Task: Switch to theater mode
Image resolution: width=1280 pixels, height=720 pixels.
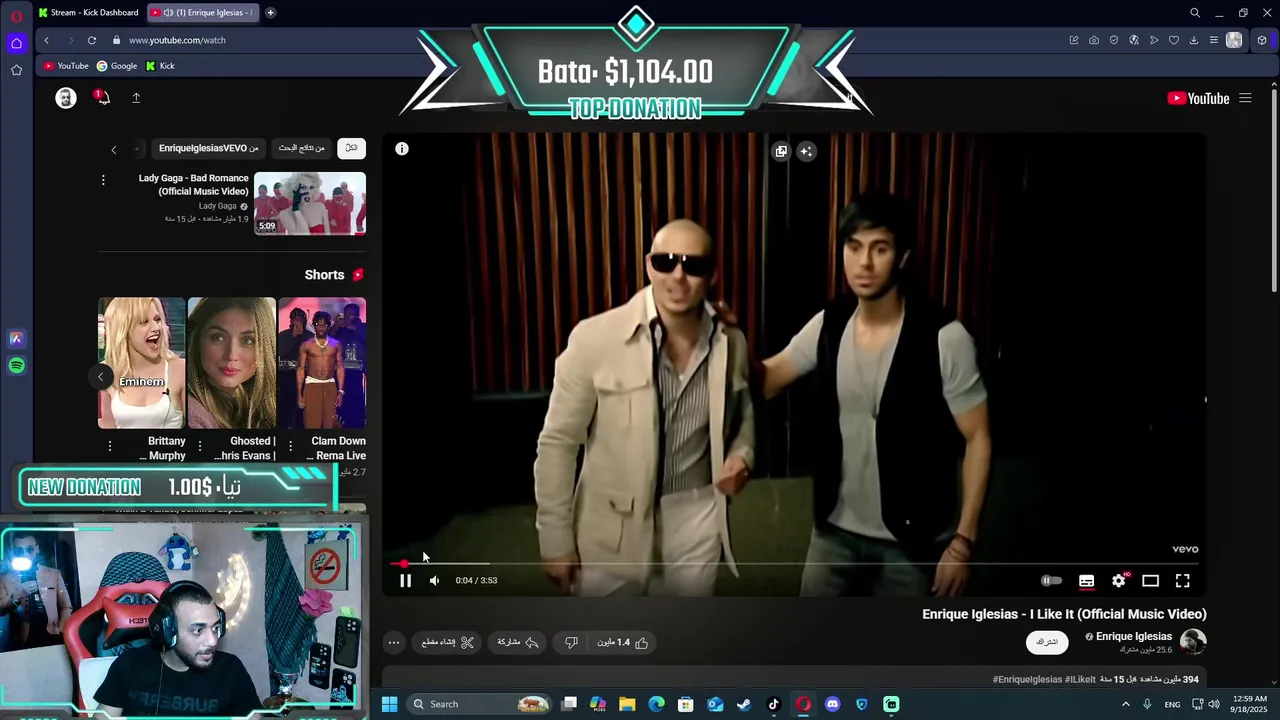Action: (x=1151, y=580)
